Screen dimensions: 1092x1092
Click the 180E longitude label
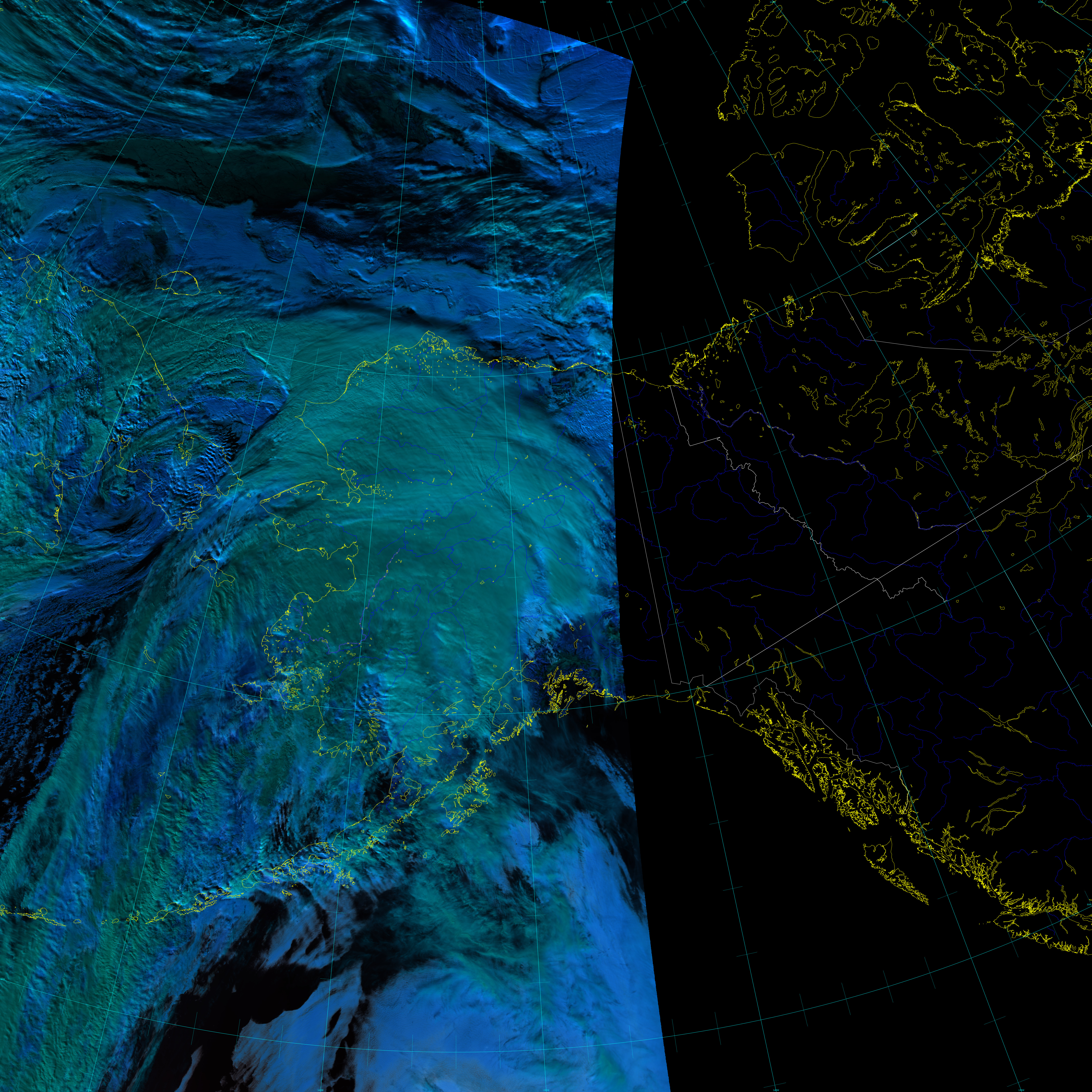(x=288, y=2)
